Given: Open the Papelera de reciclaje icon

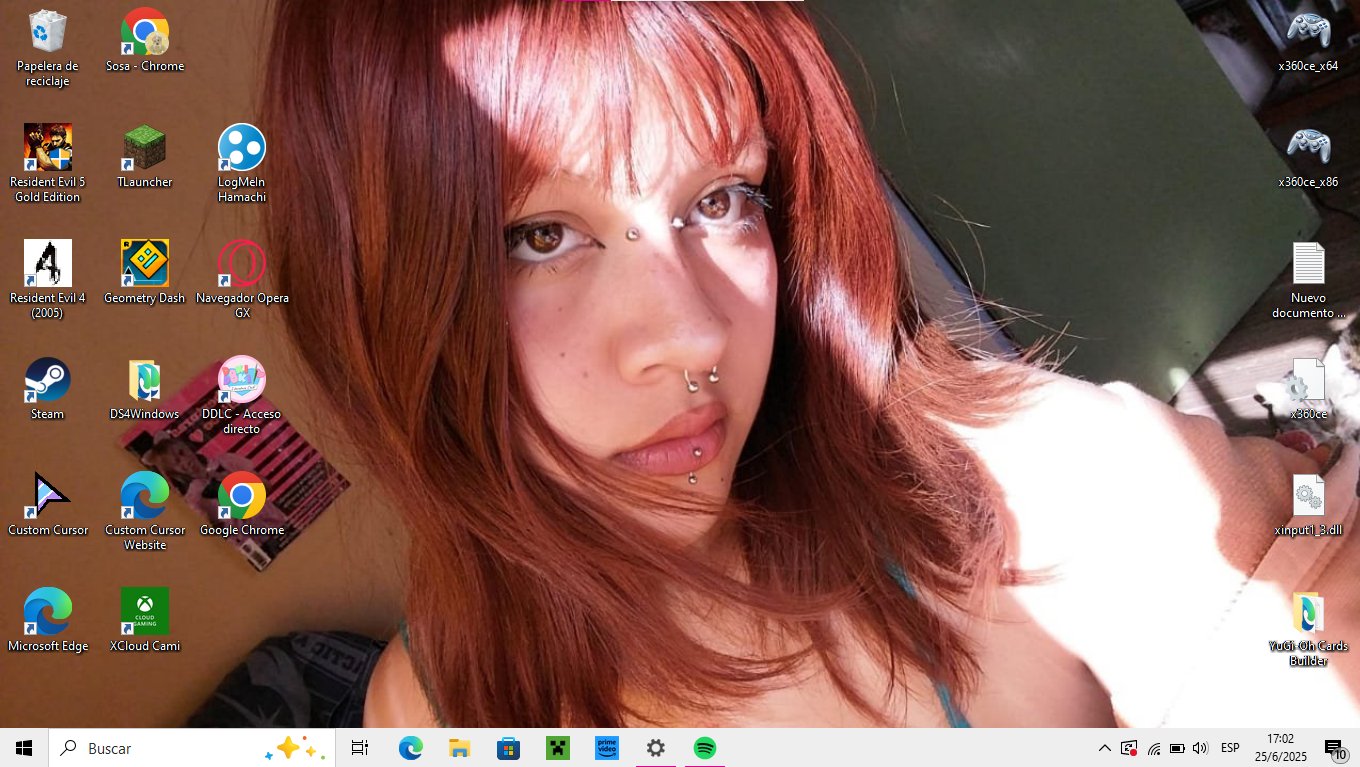Looking at the screenshot, I should [47, 32].
